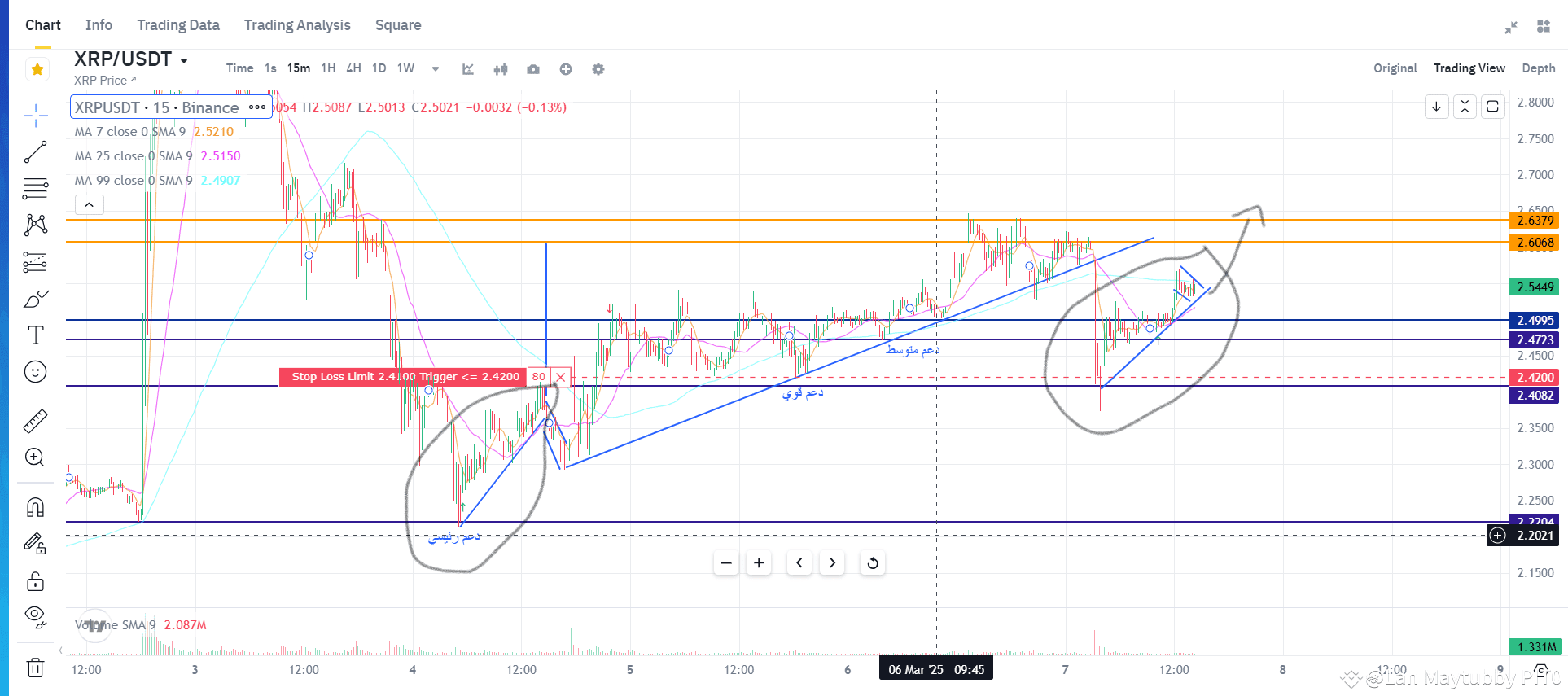Click the down arrow button near price axis

pyautogui.click(x=1437, y=107)
